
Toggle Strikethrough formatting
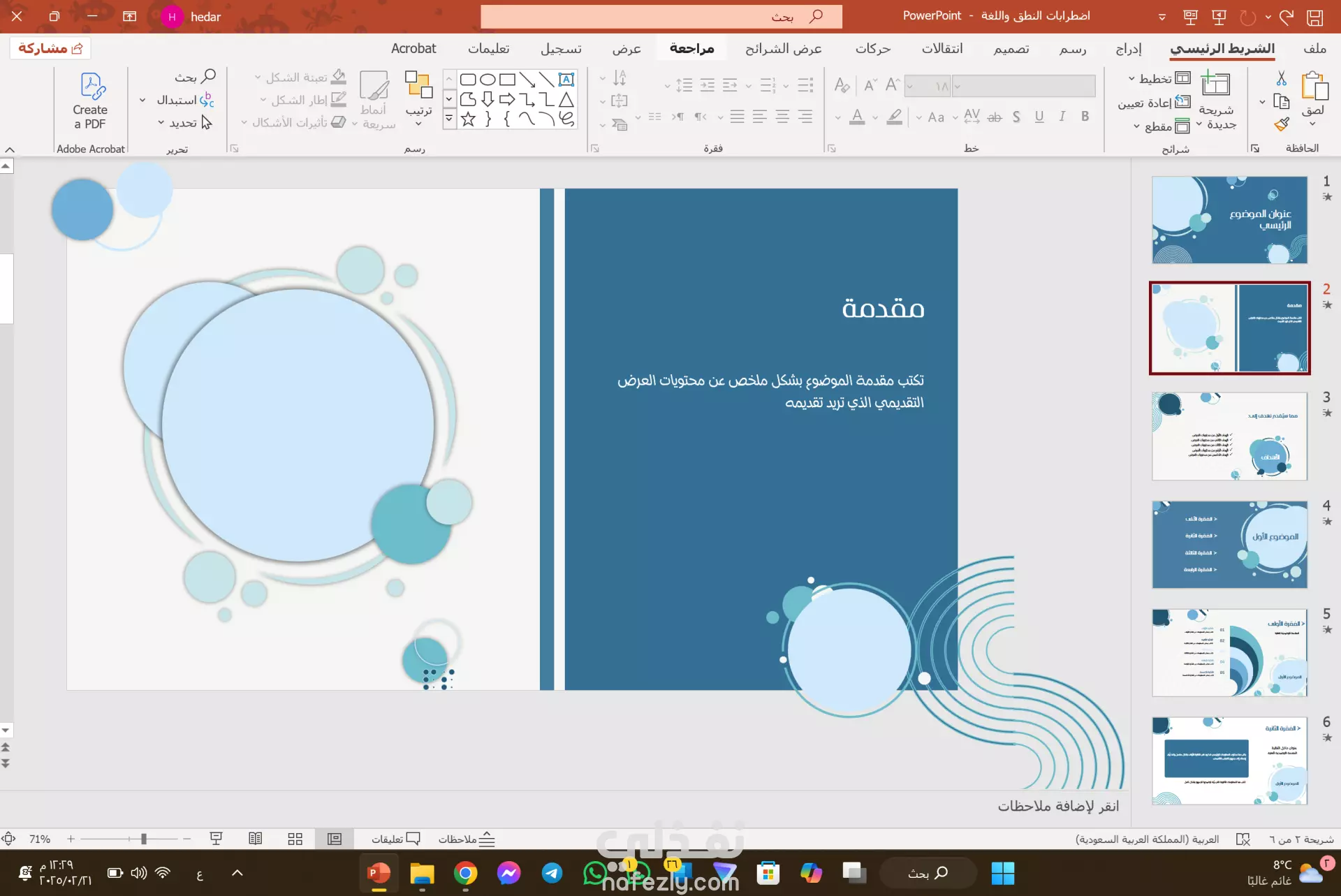[995, 117]
